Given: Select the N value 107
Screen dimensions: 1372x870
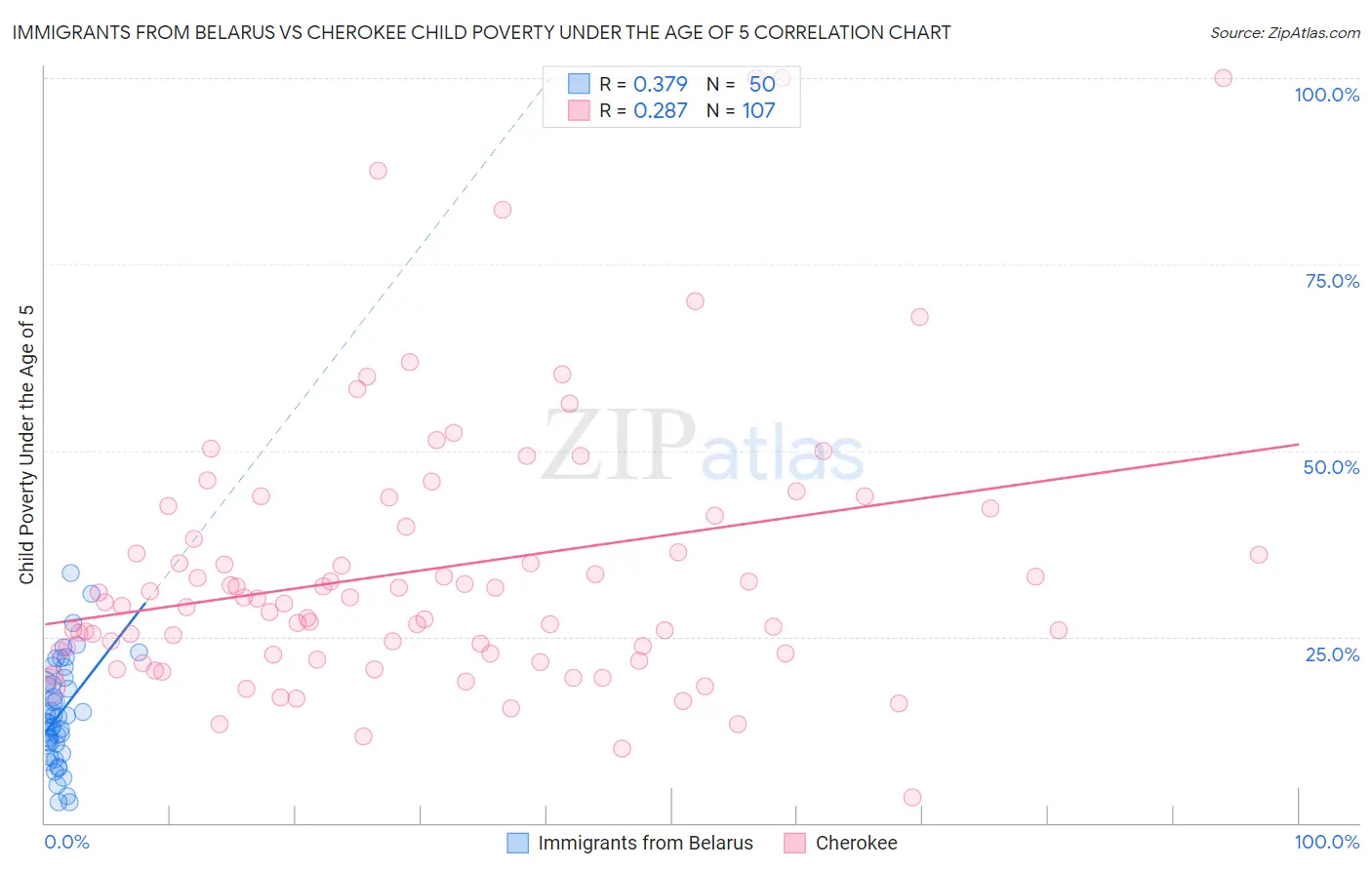Looking at the screenshot, I should point(758,110).
